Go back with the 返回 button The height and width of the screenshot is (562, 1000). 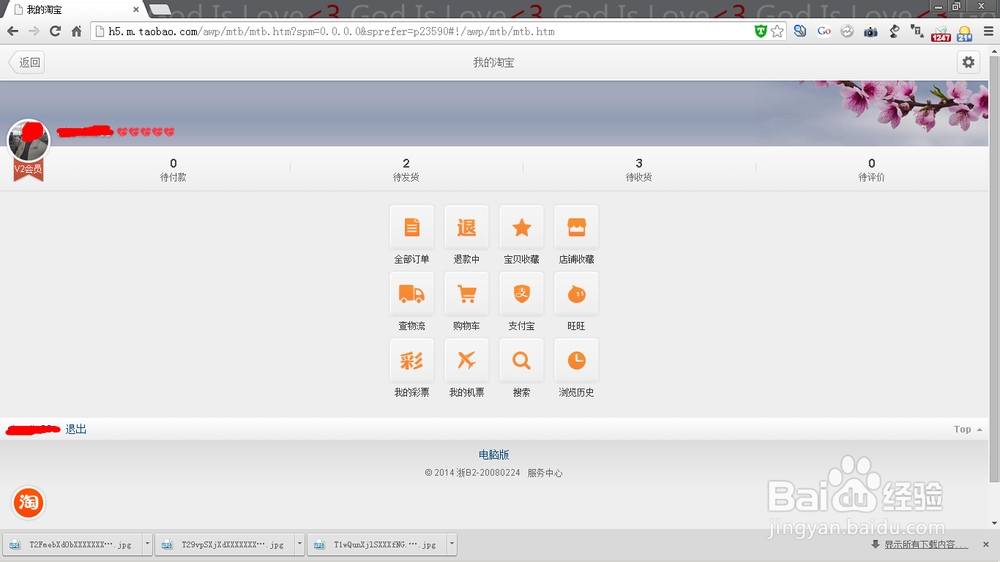pyautogui.click(x=27, y=62)
